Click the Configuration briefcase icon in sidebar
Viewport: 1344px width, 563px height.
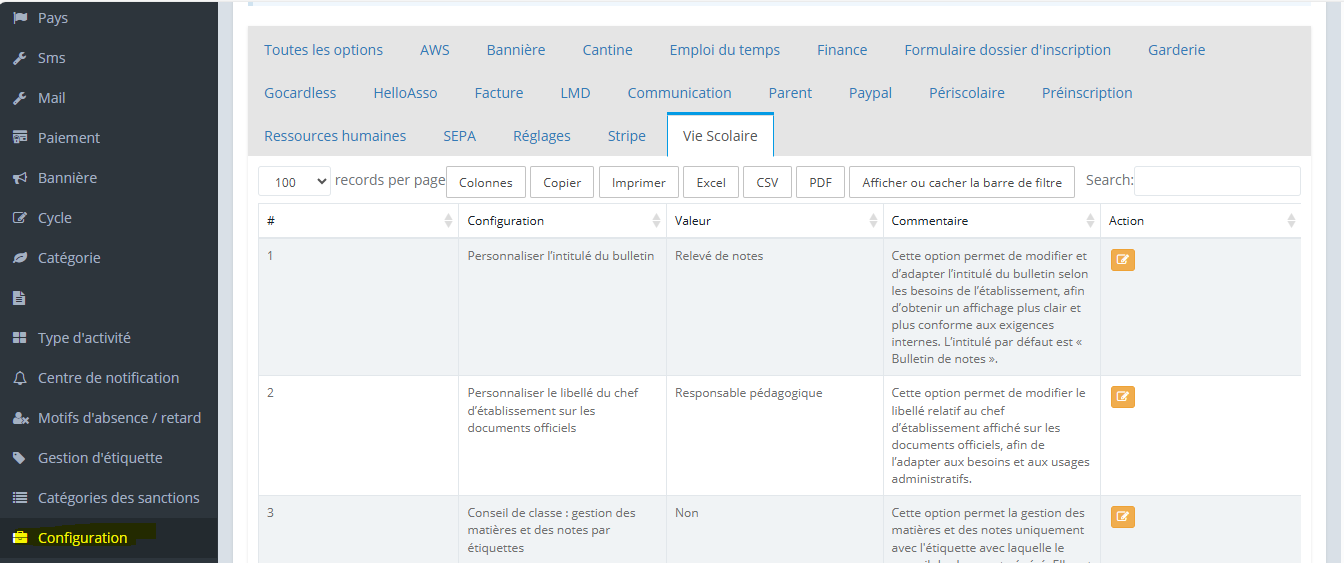tap(19, 538)
